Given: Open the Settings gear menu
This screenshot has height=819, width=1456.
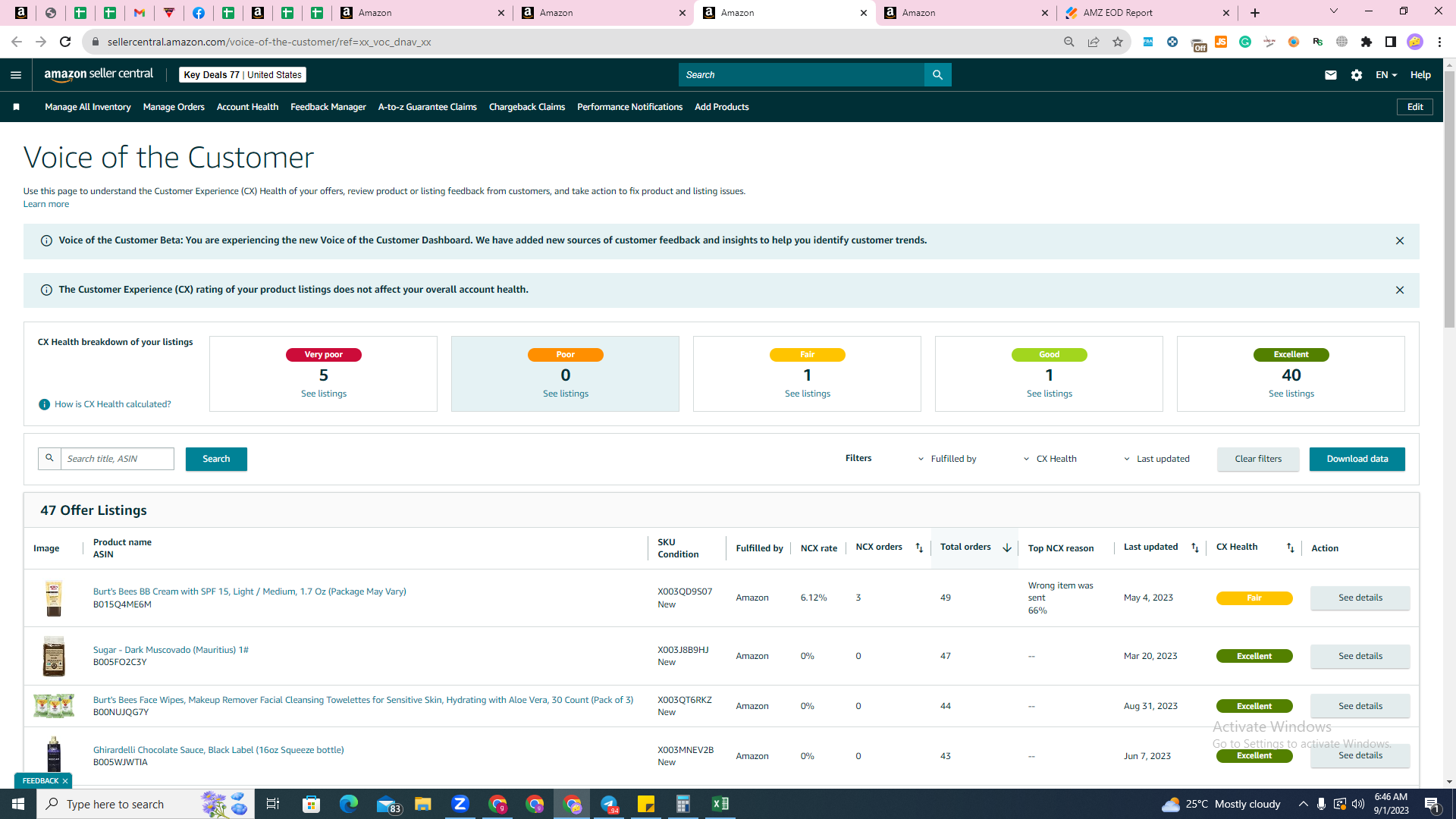Looking at the screenshot, I should pyautogui.click(x=1357, y=75).
